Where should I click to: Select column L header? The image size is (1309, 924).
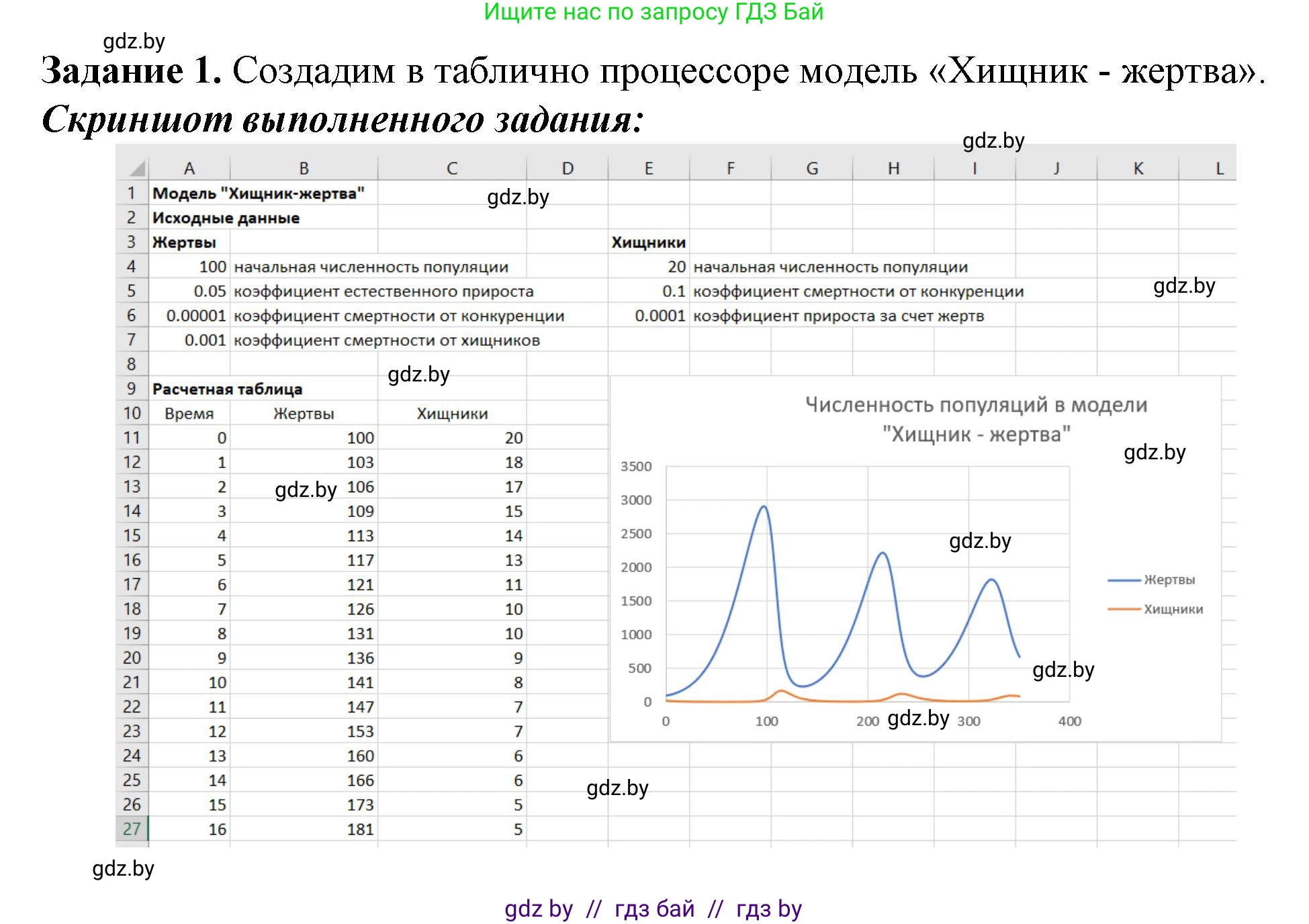click(x=1219, y=168)
